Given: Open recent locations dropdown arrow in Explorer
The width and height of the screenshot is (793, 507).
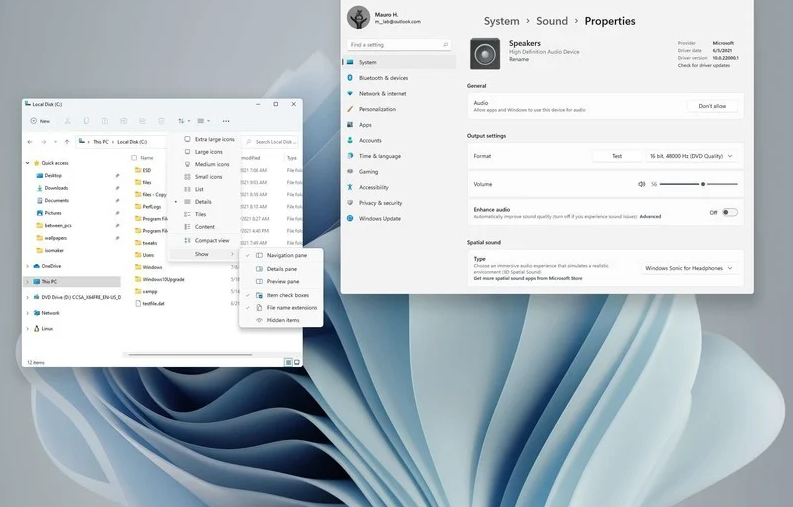Looking at the screenshot, I should pyautogui.click(x=55, y=142).
